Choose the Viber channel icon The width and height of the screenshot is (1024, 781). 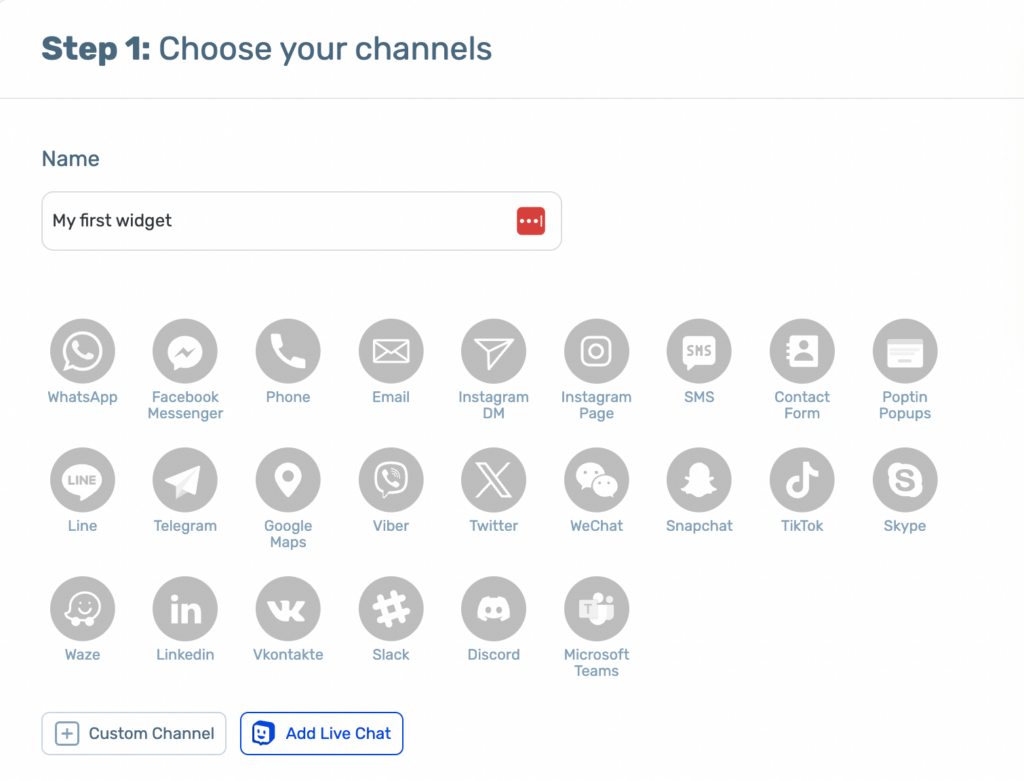pos(391,481)
